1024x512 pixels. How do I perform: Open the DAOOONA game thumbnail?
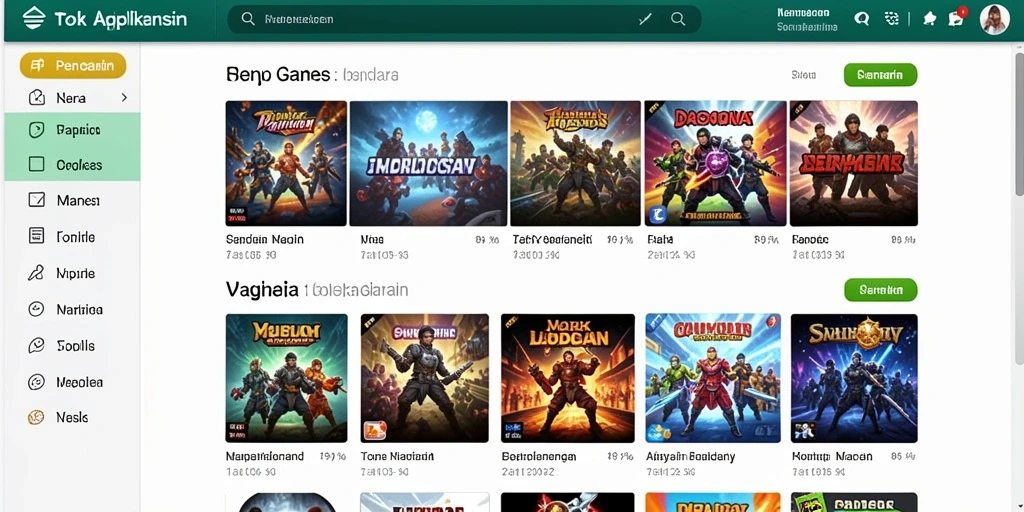click(x=714, y=163)
